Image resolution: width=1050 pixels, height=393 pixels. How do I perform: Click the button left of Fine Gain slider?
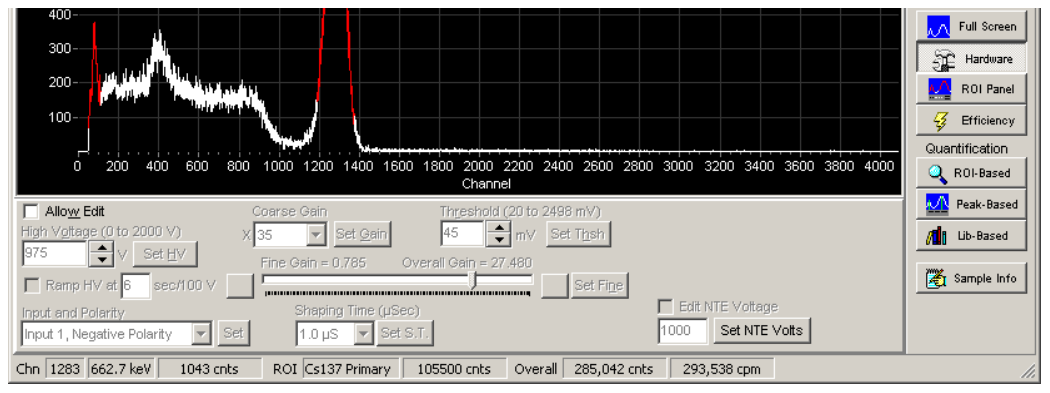point(241,285)
